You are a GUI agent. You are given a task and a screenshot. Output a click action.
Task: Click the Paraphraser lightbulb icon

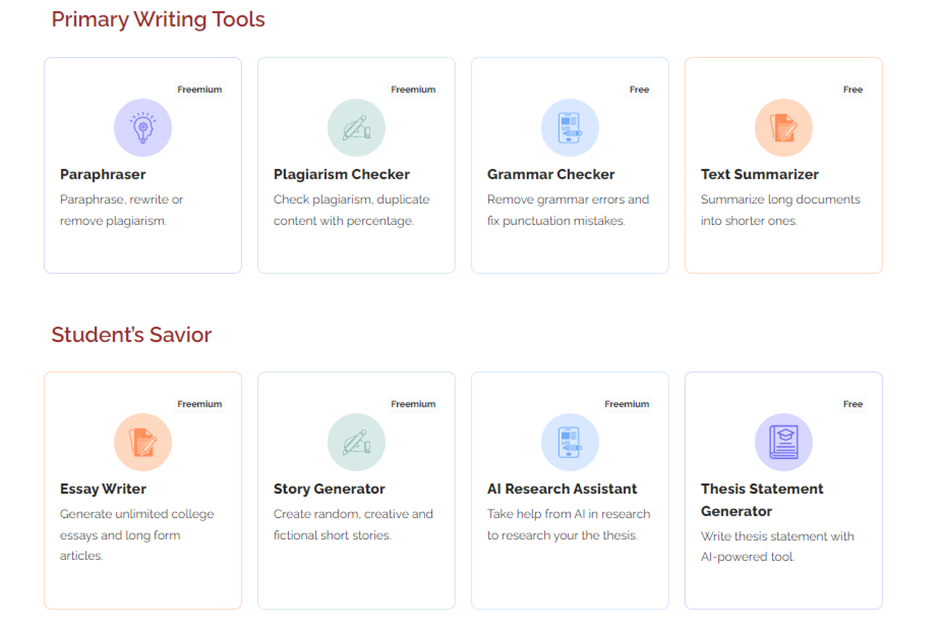click(x=143, y=128)
